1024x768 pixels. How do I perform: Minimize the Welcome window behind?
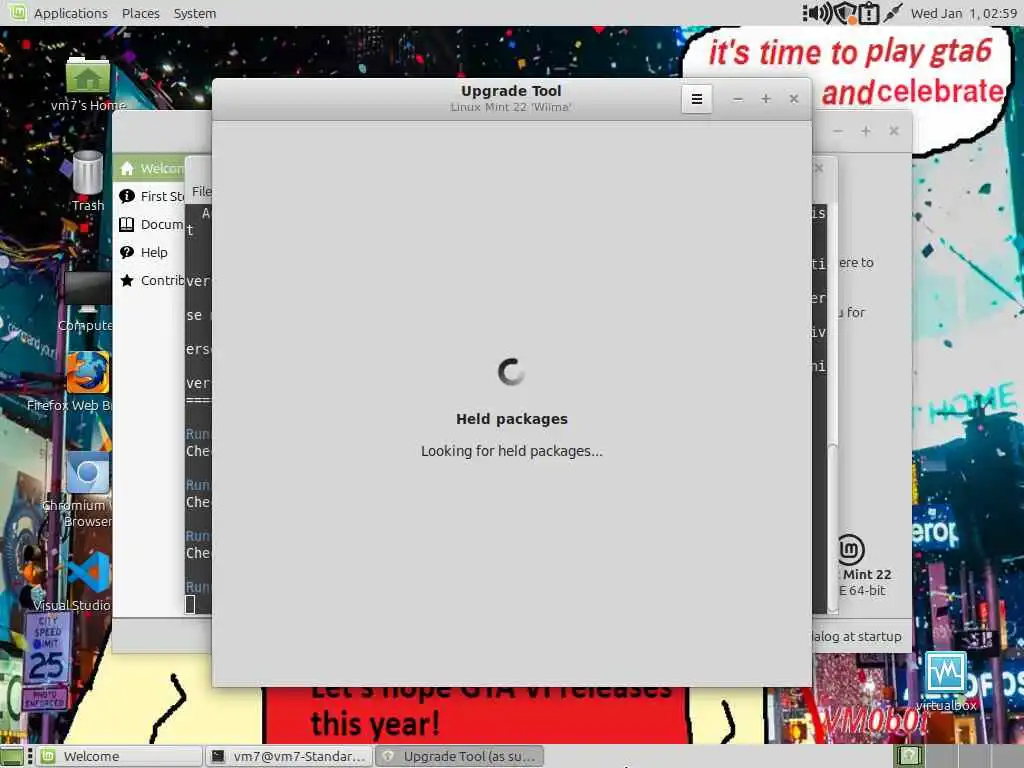tap(837, 131)
